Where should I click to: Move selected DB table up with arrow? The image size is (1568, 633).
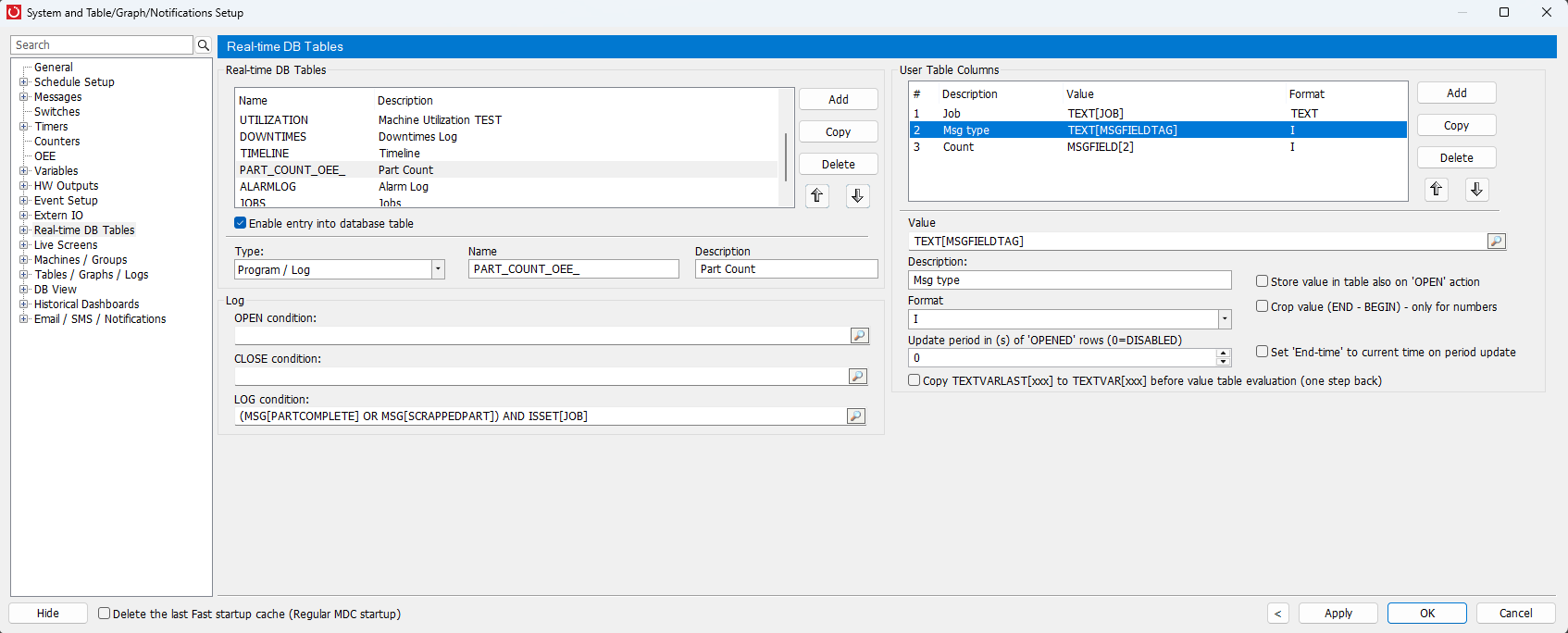[816, 195]
